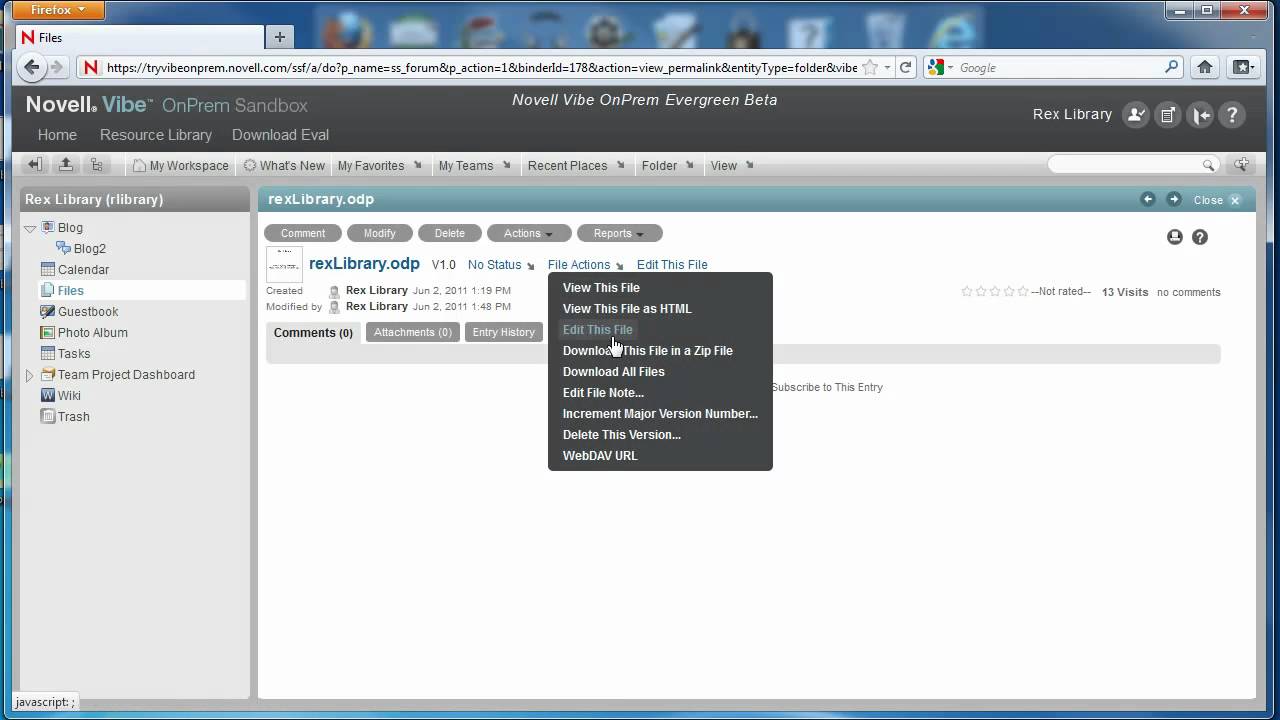Open the Reports dropdown button
The image size is (1280, 720).
pos(620,233)
